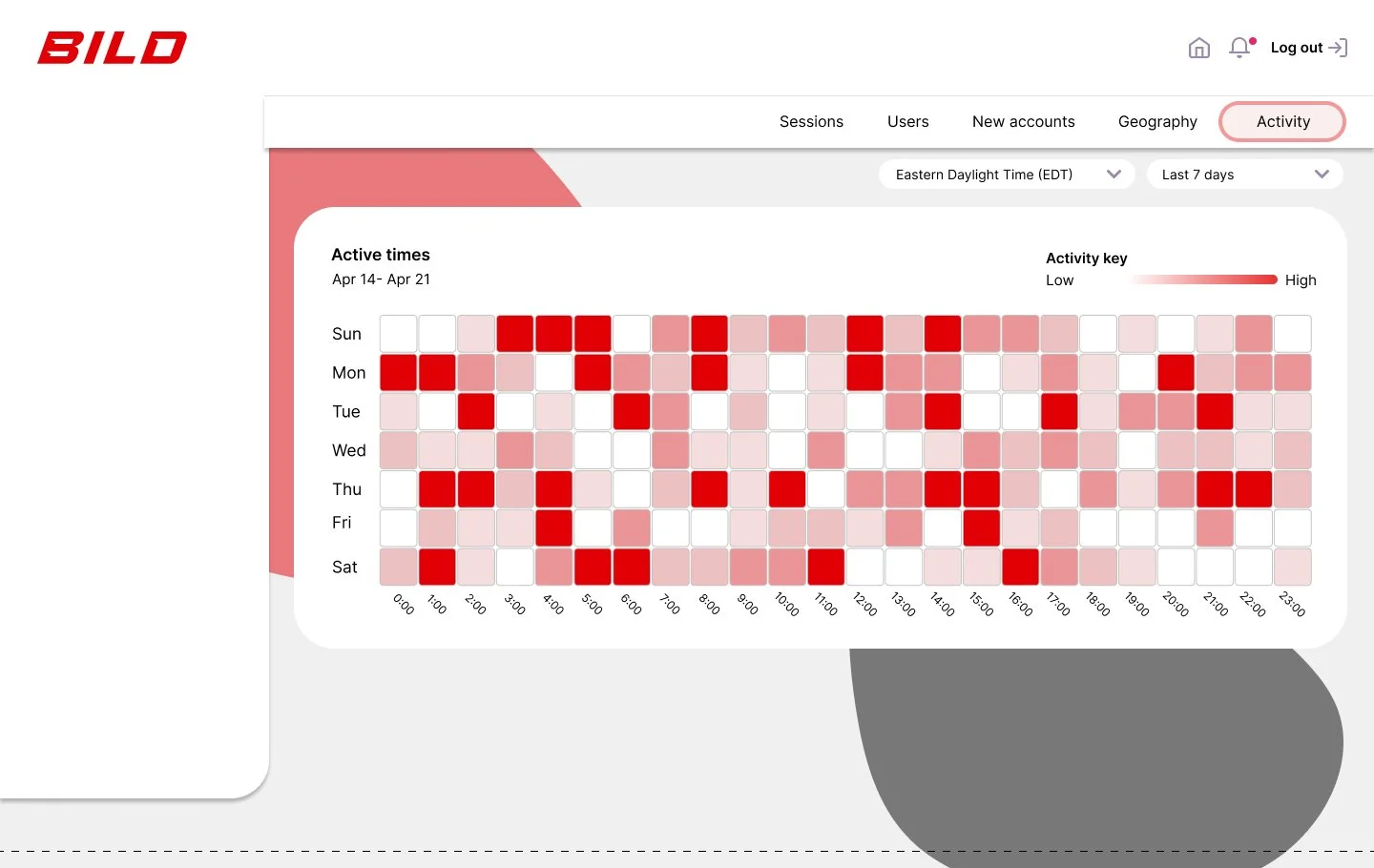Click the 12:00 hour axis label
Screen dimensions: 1374x868
[865, 604]
